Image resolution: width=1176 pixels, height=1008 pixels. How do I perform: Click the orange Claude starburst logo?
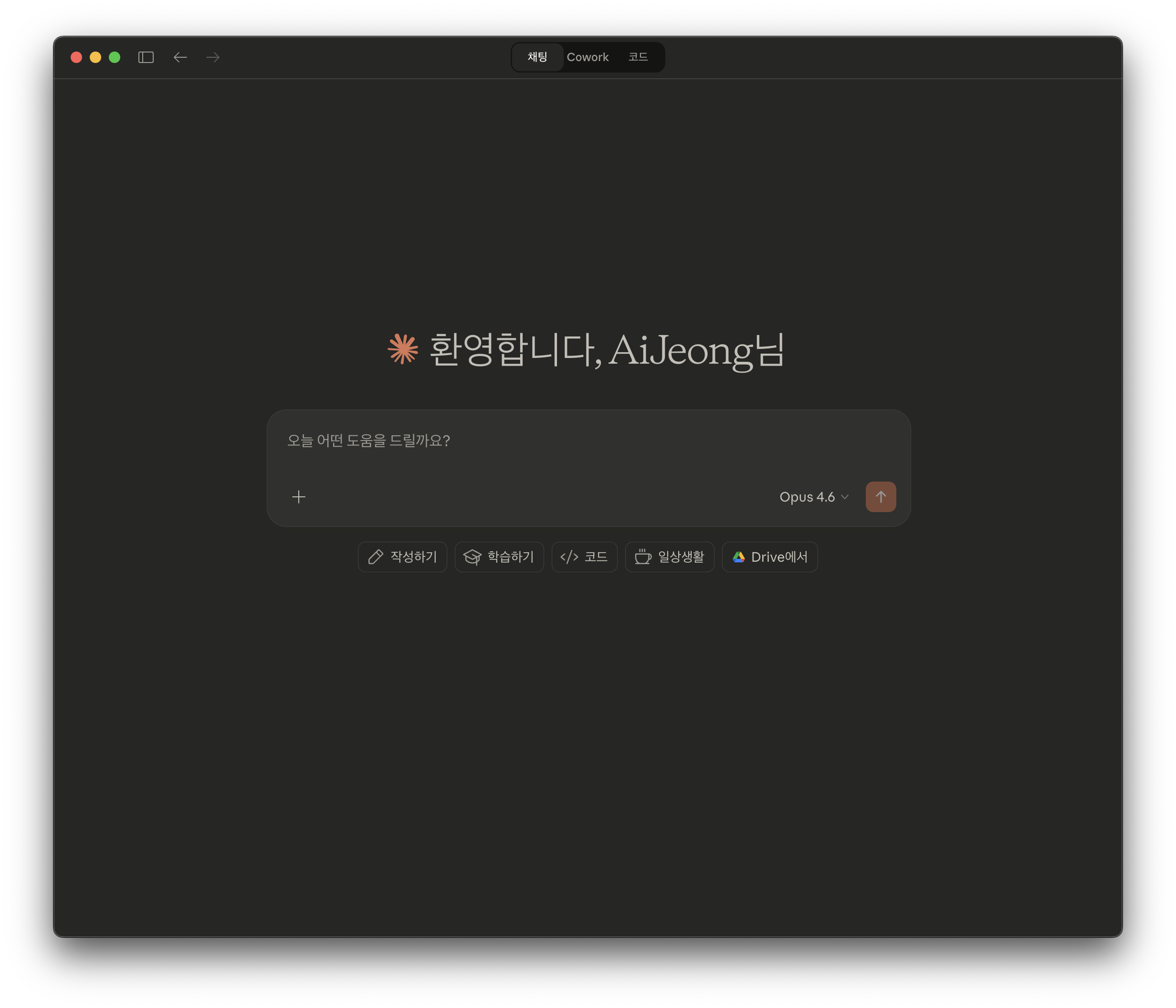pos(402,349)
